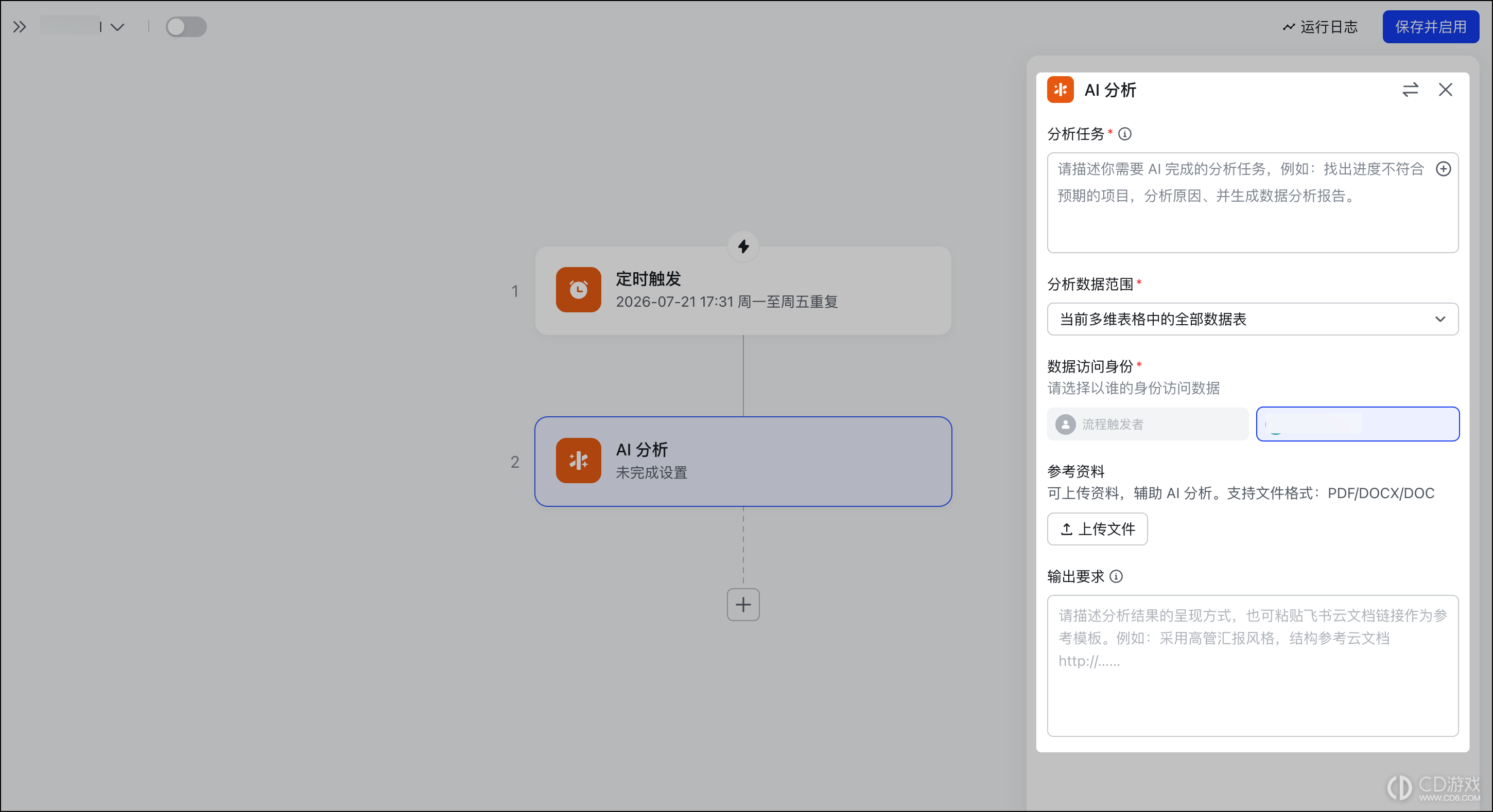Click 保存并启用 button
This screenshot has width=1493, height=812.
click(1430, 27)
